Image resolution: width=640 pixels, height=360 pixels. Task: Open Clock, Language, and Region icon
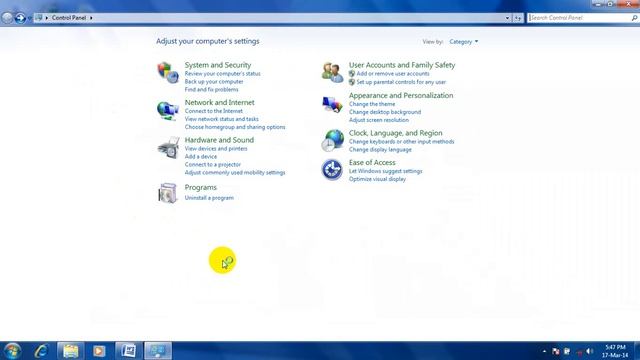point(332,140)
